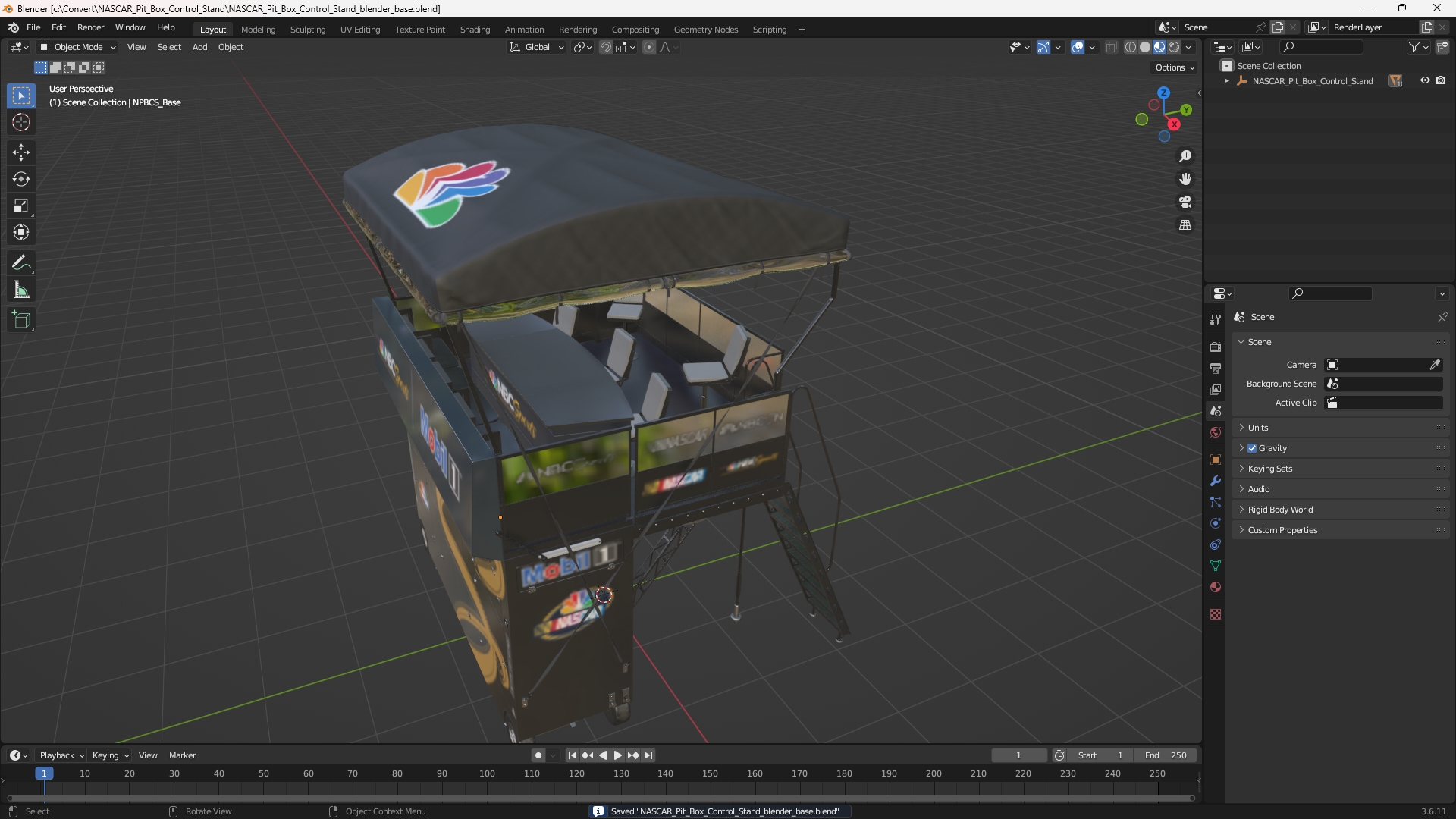Switch to rendered viewport shading
Image resolution: width=1456 pixels, height=819 pixels.
[x=1174, y=47]
